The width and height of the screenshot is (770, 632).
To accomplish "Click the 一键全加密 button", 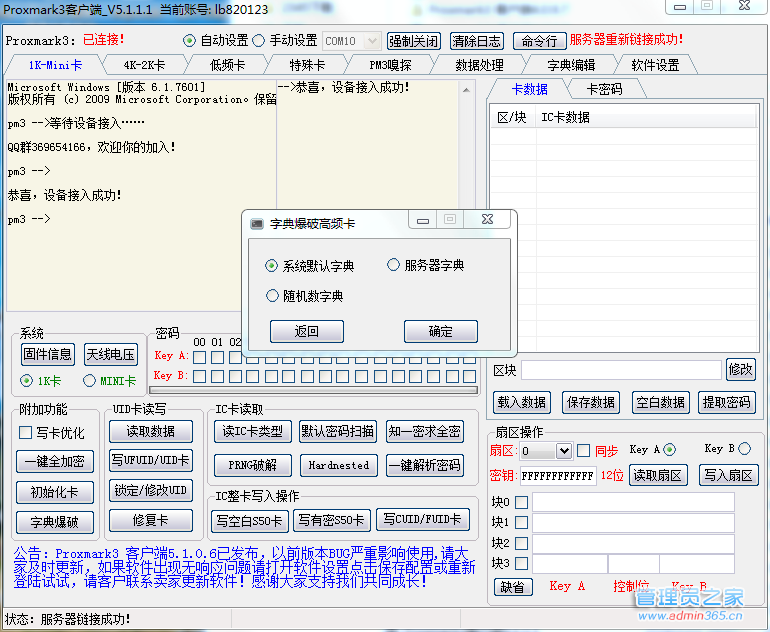I will [55, 462].
